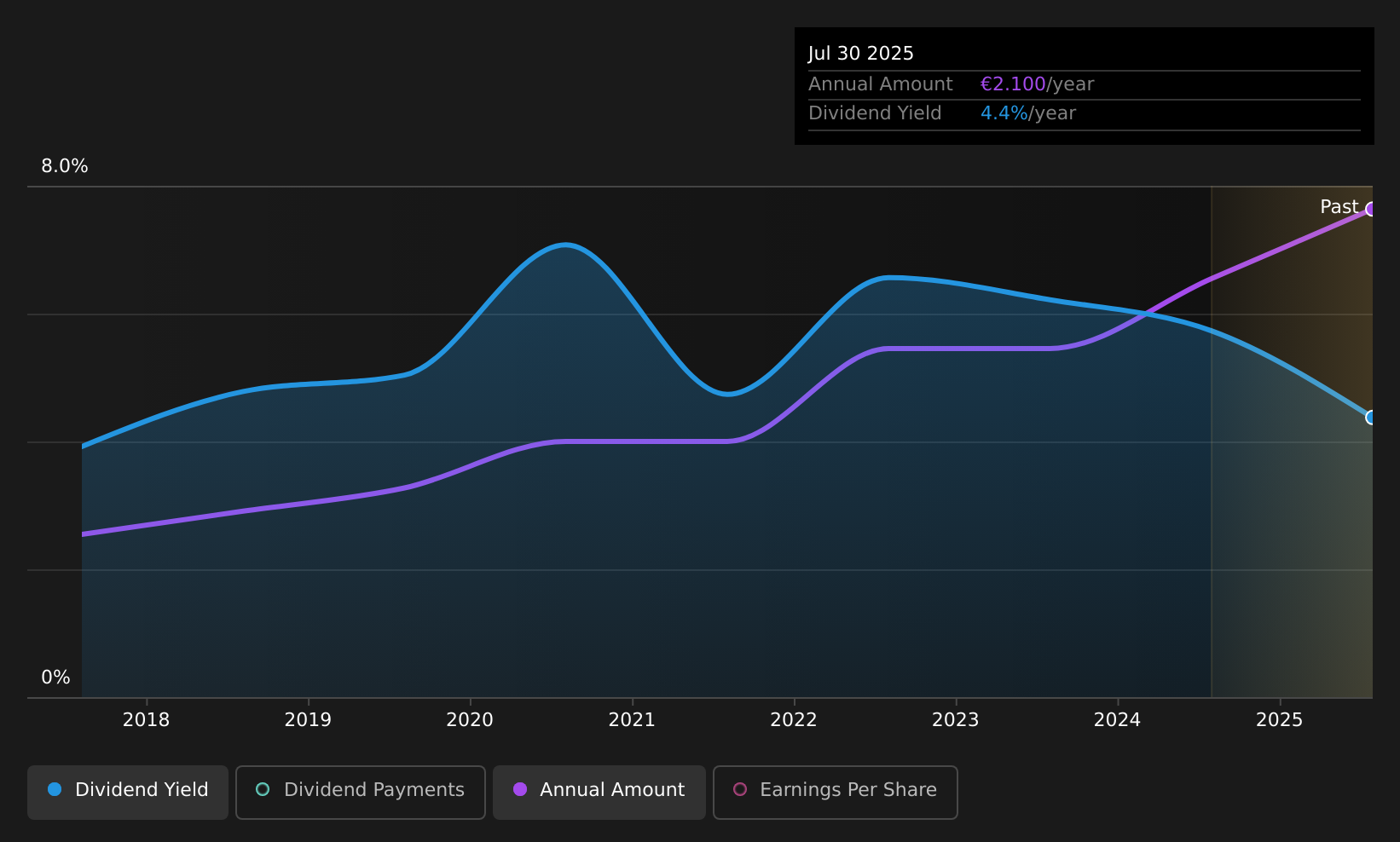Click the 2024 x-axis label

click(1117, 720)
